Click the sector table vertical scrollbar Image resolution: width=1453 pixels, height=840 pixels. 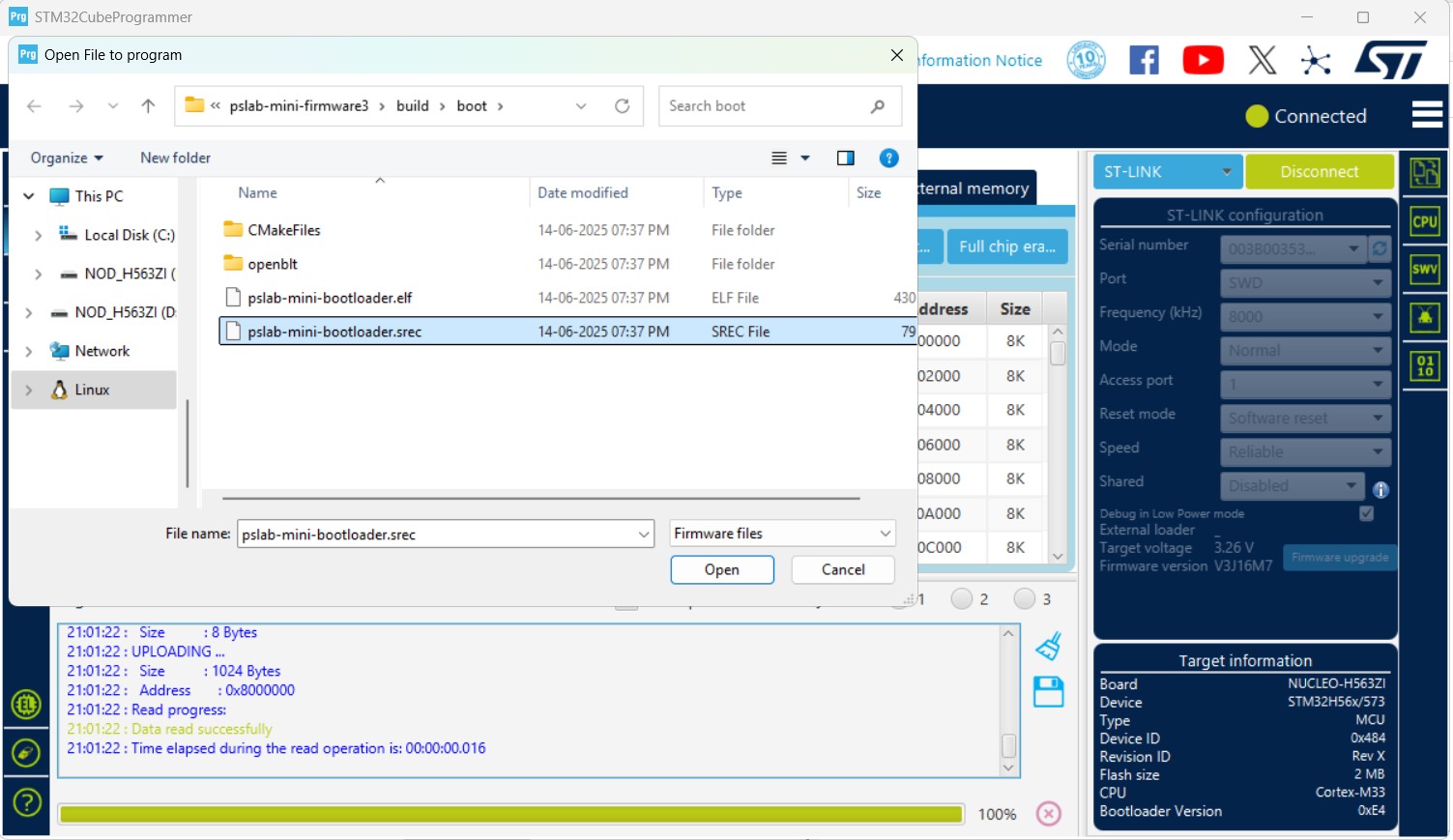click(x=1058, y=444)
